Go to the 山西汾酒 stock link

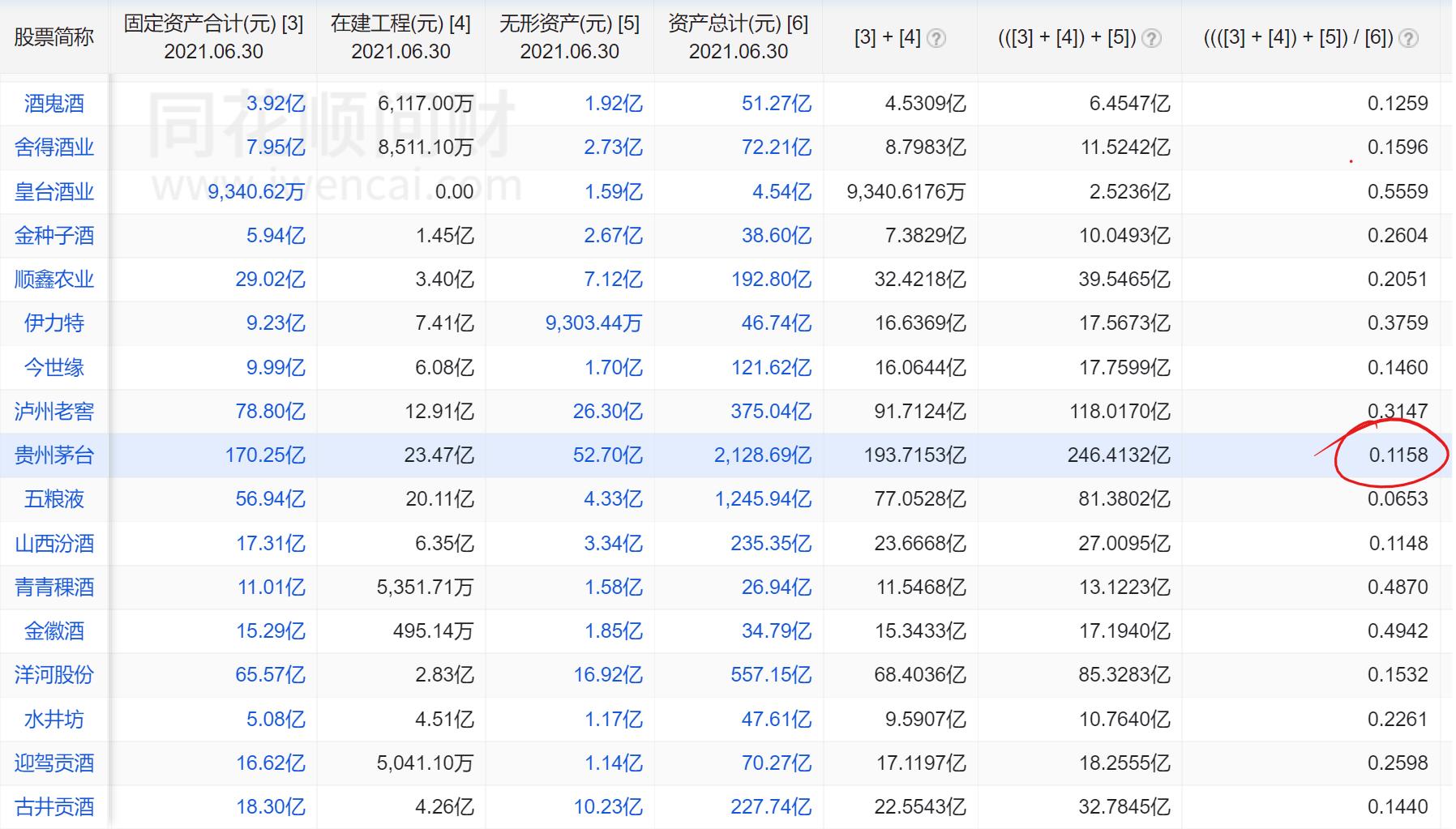pos(54,543)
